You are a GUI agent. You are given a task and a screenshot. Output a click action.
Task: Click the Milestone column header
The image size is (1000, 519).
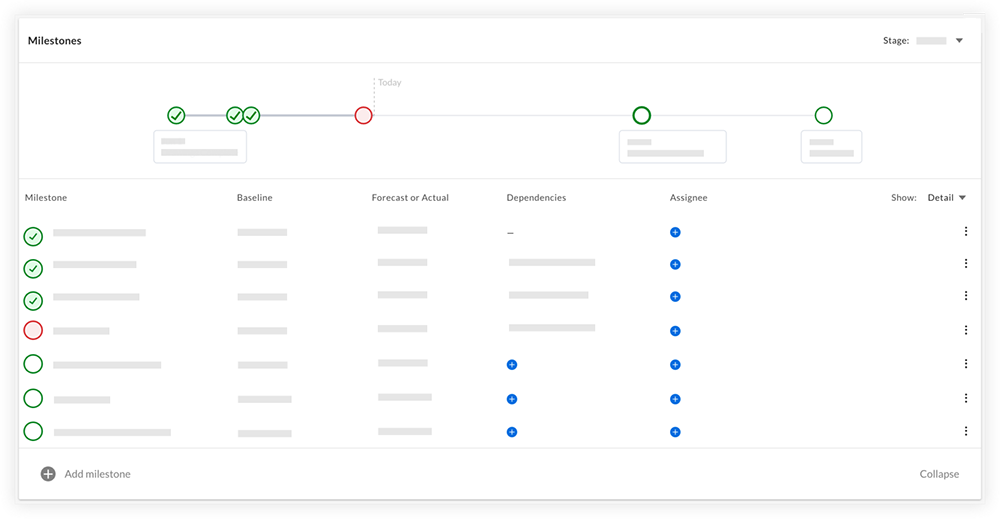click(46, 198)
